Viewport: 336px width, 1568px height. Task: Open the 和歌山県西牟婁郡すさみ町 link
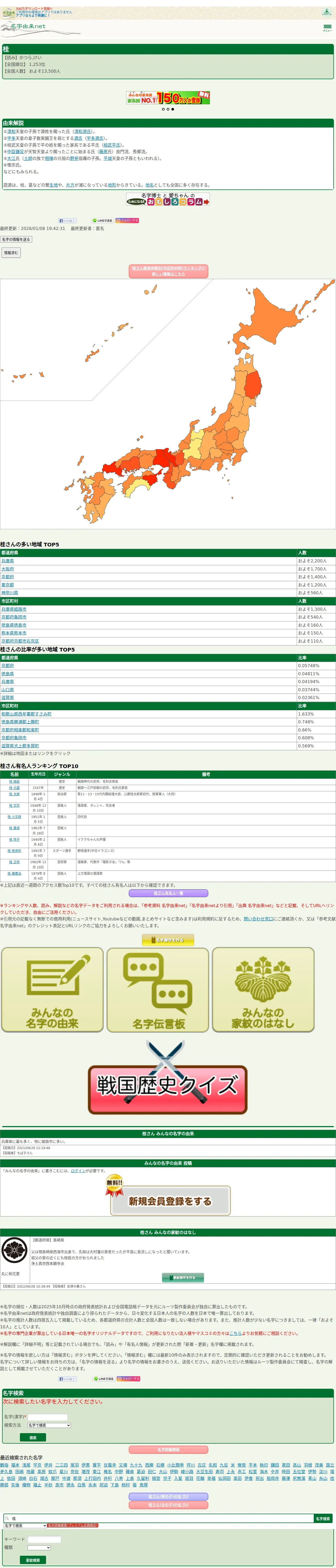[26, 714]
